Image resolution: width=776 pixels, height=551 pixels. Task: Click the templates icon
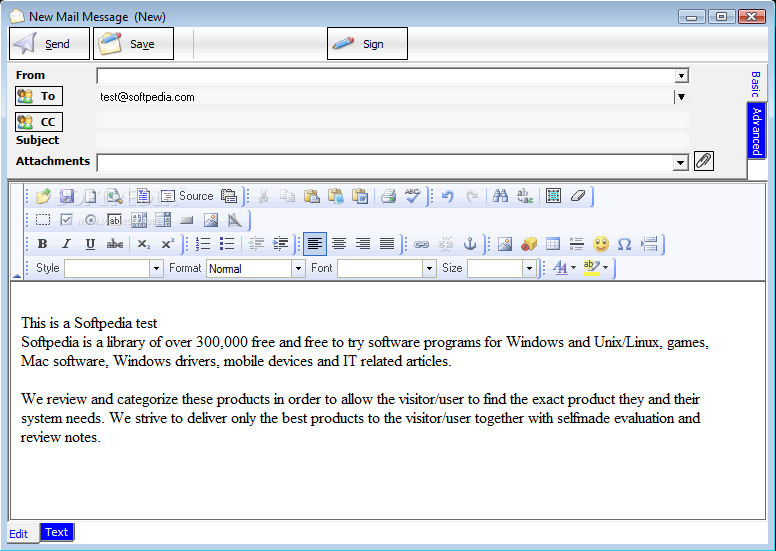pyautogui.click(x=143, y=196)
